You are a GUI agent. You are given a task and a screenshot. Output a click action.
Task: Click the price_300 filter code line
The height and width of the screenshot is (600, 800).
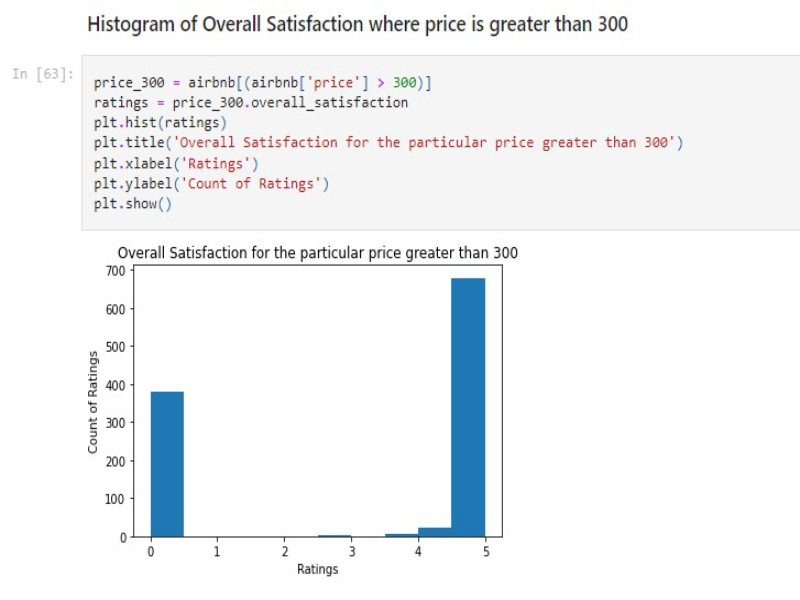[262, 83]
